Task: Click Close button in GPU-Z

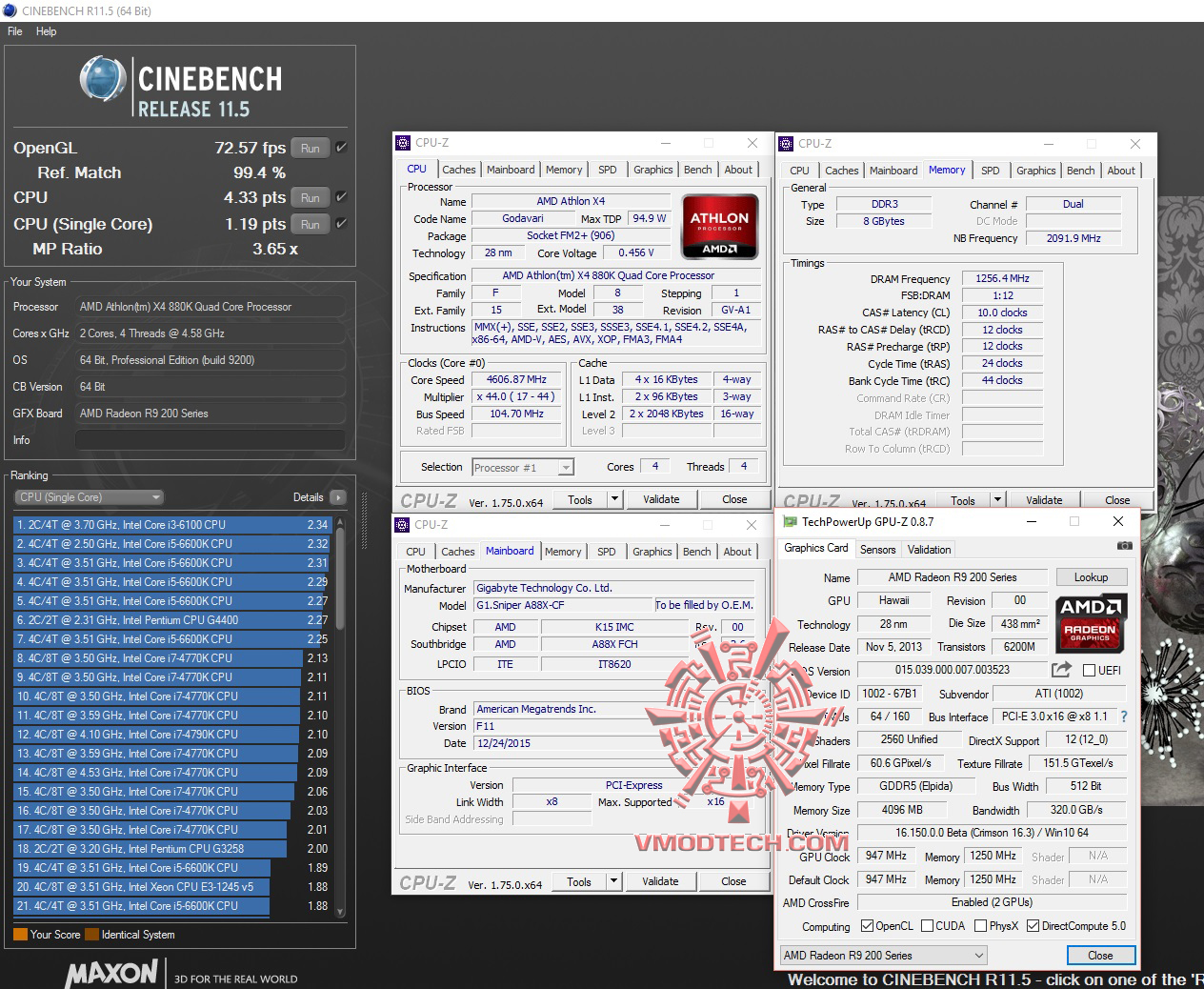Action: click(1100, 956)
